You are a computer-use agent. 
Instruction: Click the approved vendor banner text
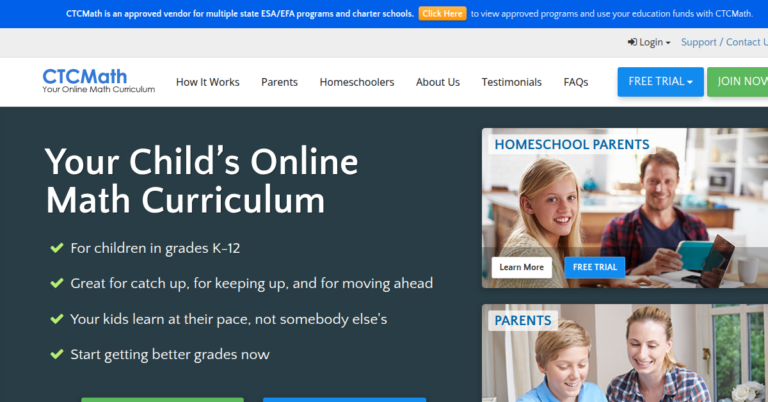[240, 14]
